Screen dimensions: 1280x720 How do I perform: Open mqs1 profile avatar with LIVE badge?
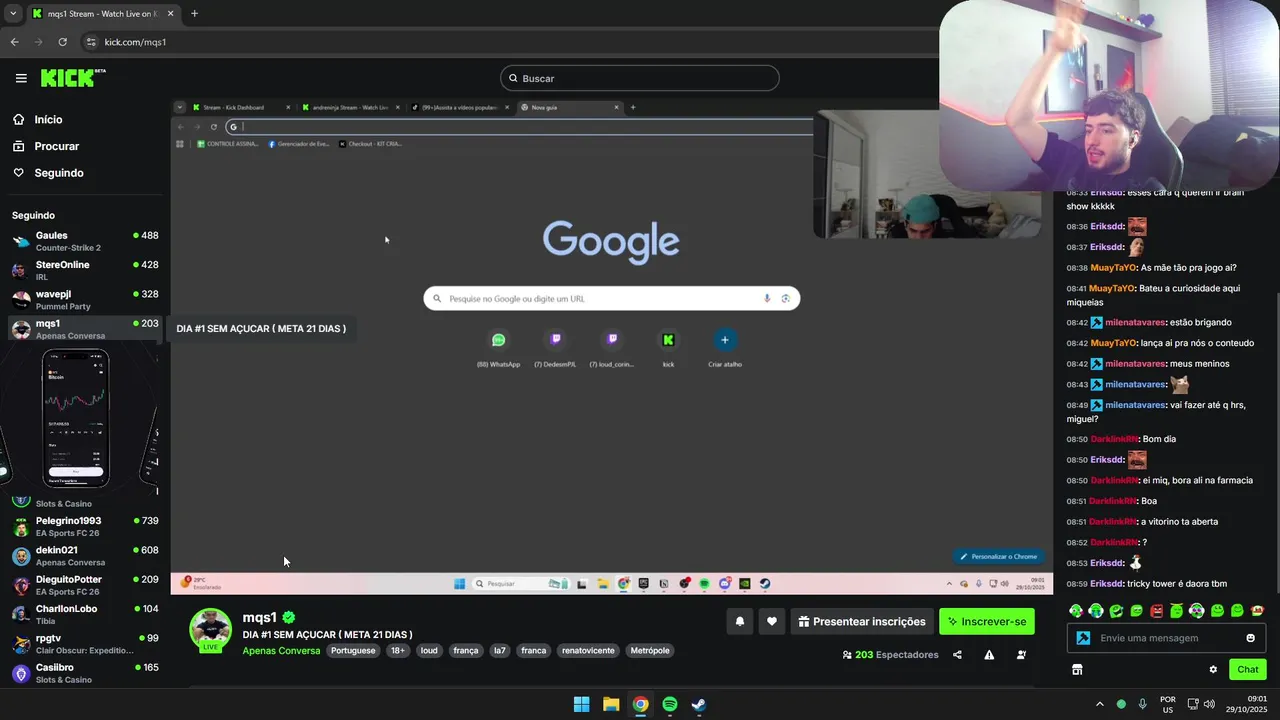tap(211, 631)
